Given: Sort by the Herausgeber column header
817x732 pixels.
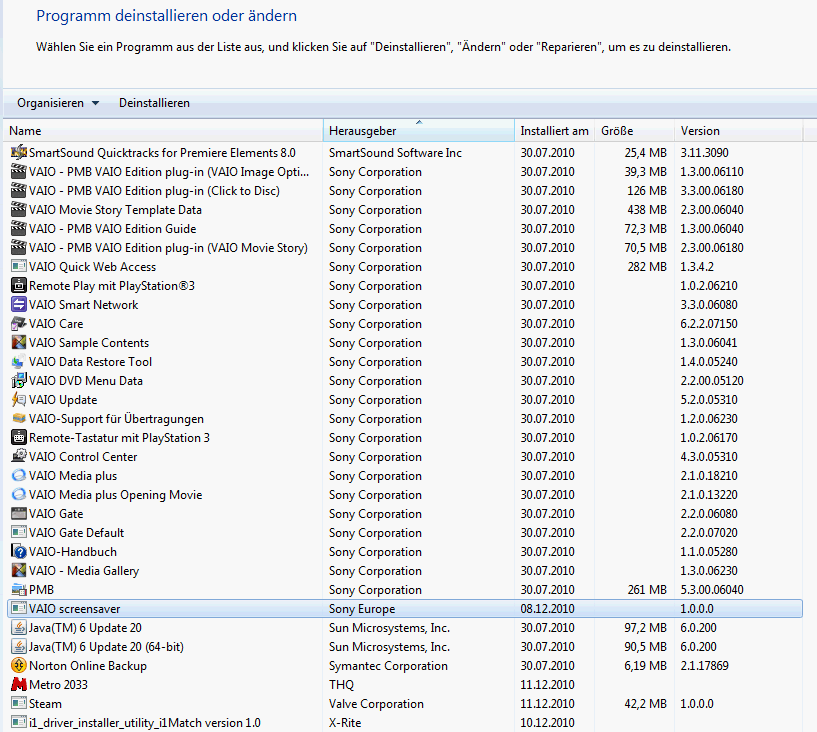Looking at the screenshot, I should tap(419, 131).
